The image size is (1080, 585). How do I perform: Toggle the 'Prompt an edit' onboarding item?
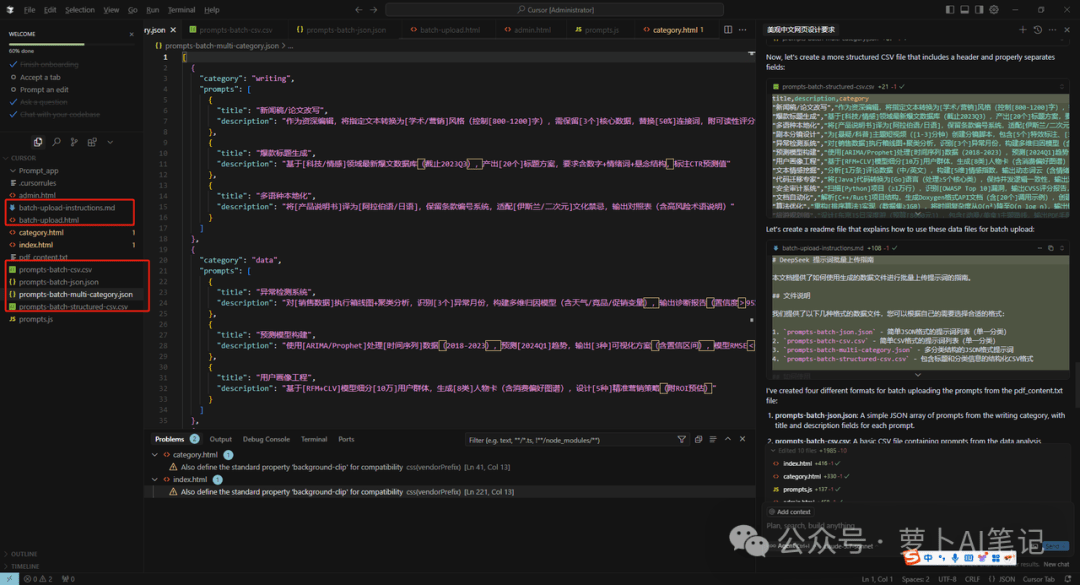(44, 90)
